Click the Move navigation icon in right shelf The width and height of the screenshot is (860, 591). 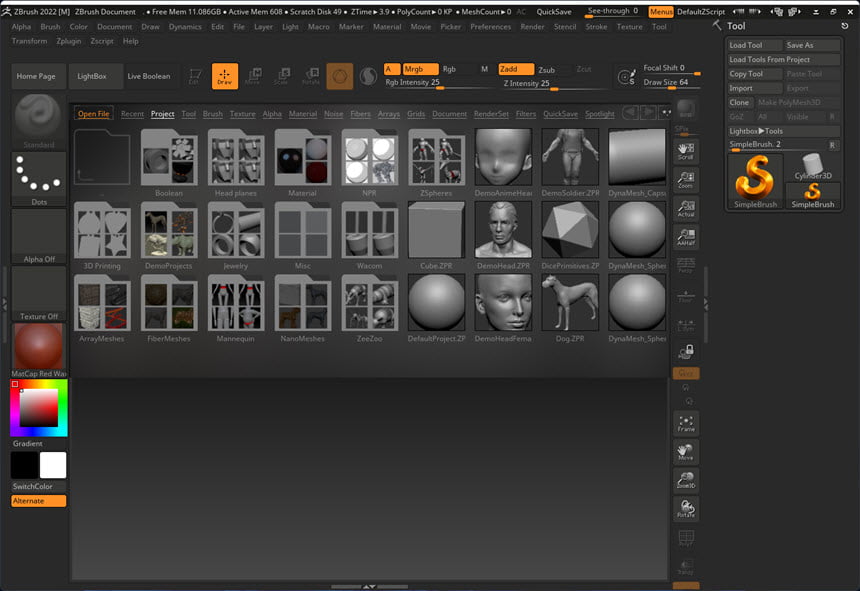(686, 452)
